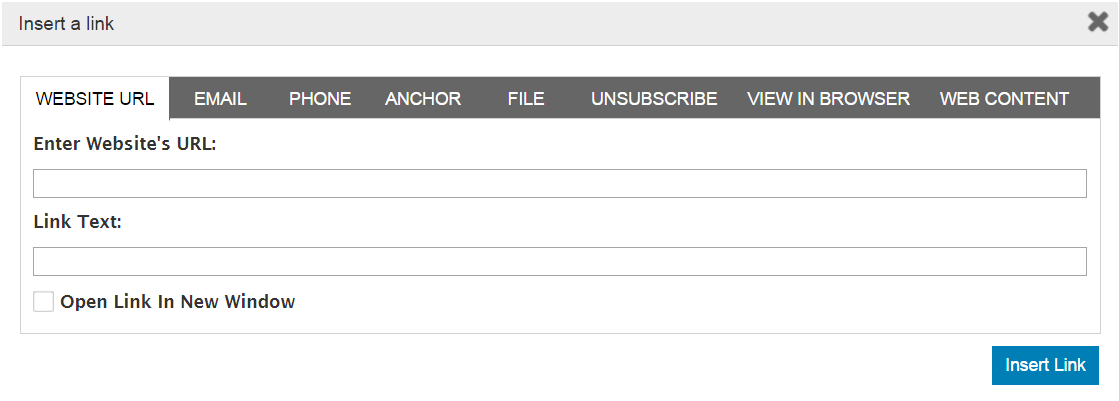This screenshot has height=401, width=1119.
Task: Open the Unsubscribe tab
Action: [x=654, y=99]
